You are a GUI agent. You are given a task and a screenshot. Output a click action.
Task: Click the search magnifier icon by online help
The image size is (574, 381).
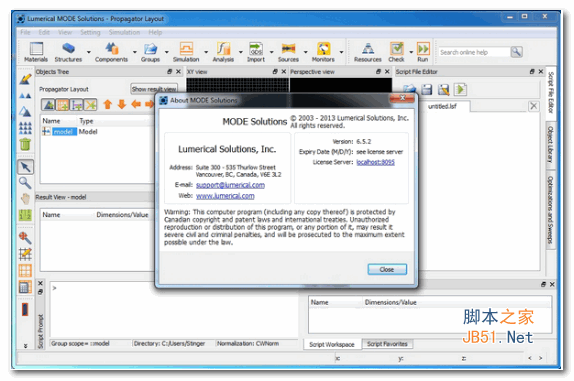(x=517, y=52)
